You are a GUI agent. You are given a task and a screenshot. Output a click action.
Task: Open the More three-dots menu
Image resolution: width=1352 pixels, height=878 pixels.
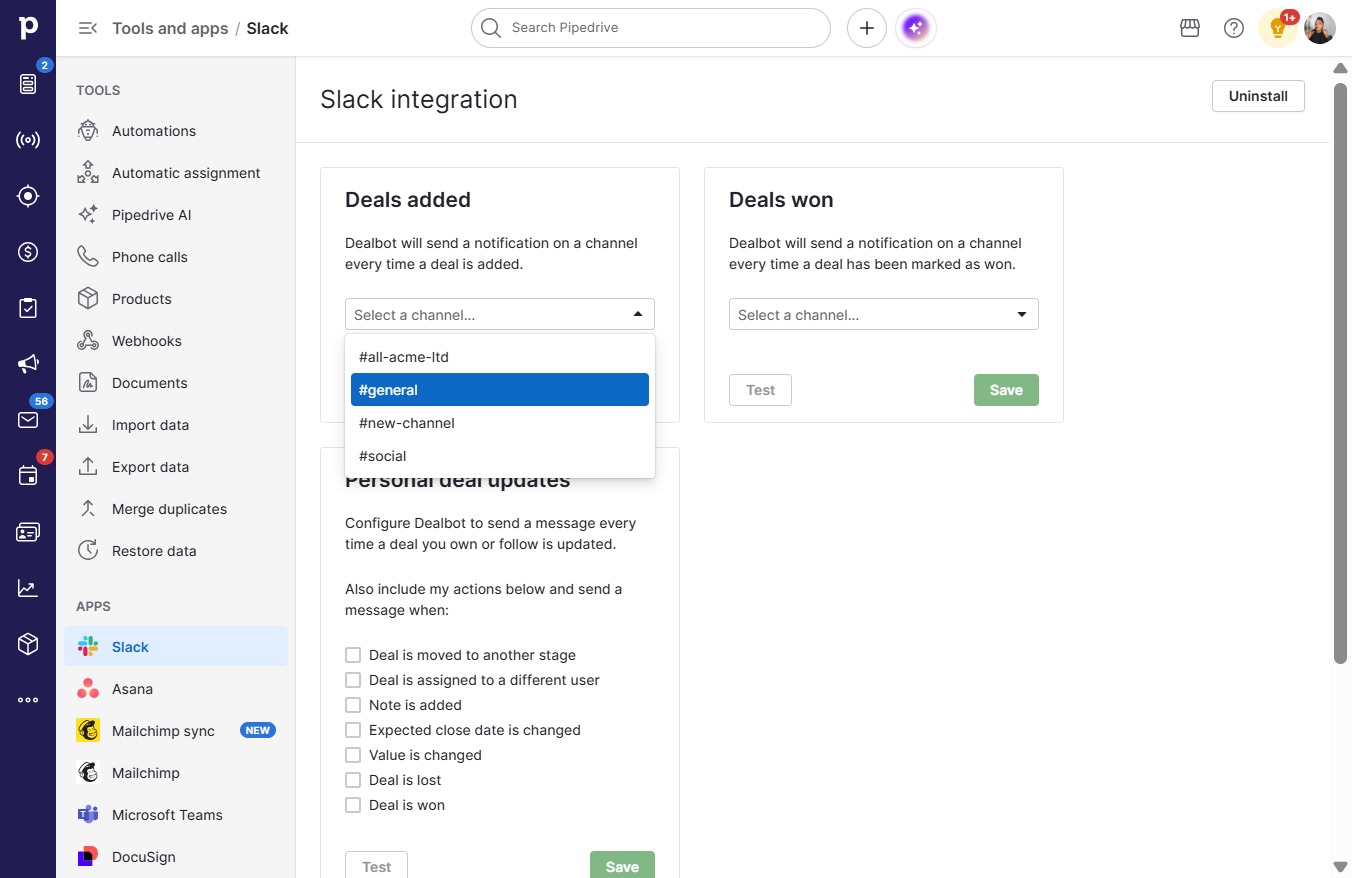(28, 700)
